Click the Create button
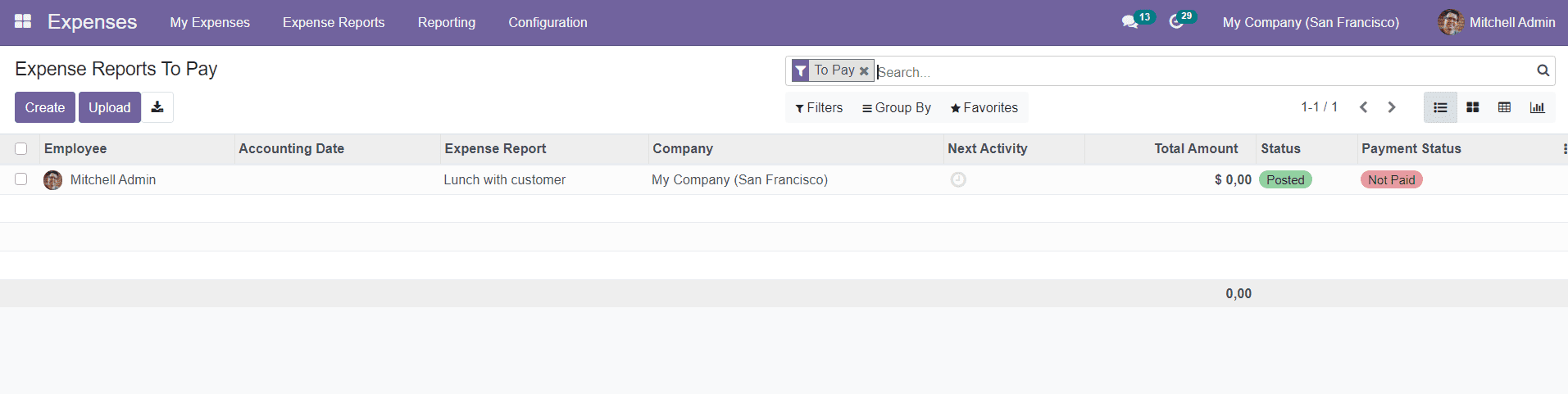The image size is (1568, 394). 45,107
